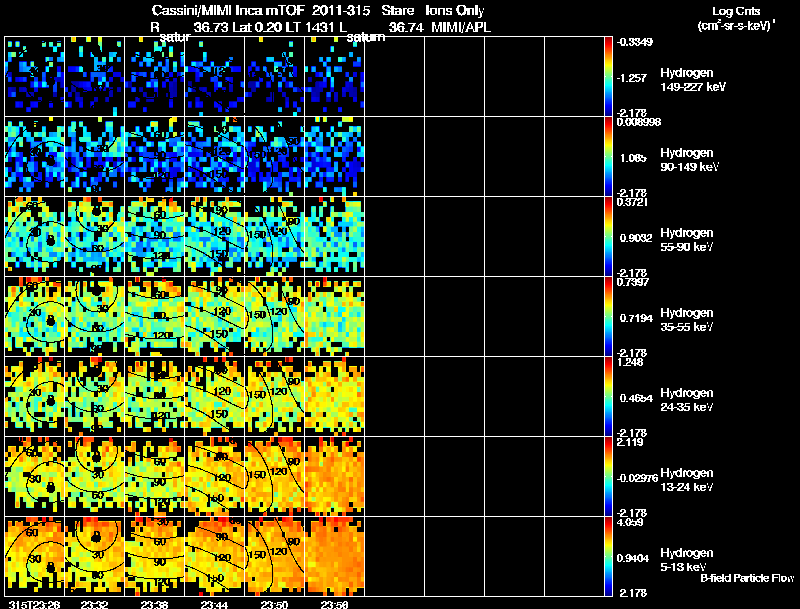Viewport: 800px width, 609px height.
Task: Select the 24-35 keV image at 23:32
Action: (94, 397)
